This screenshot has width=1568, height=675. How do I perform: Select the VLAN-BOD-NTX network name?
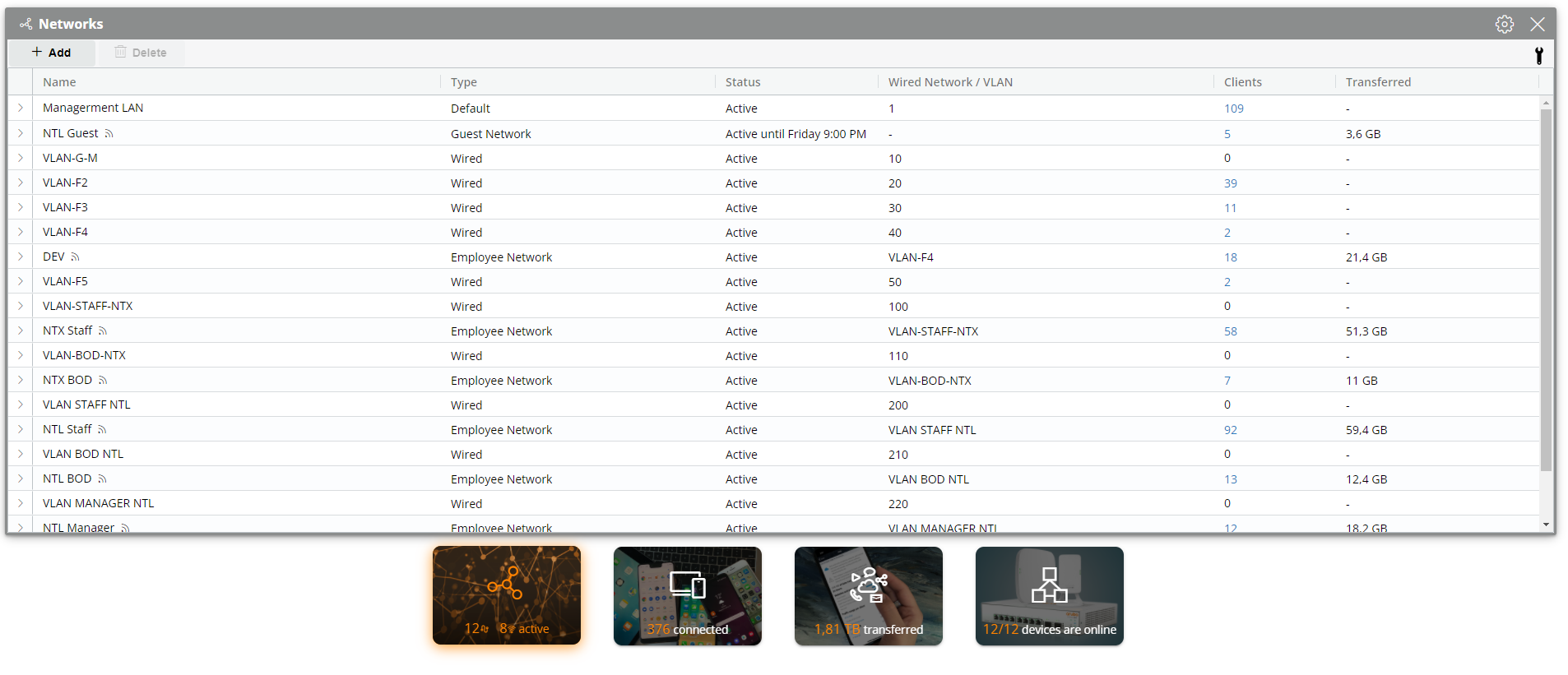coord(84,355)
